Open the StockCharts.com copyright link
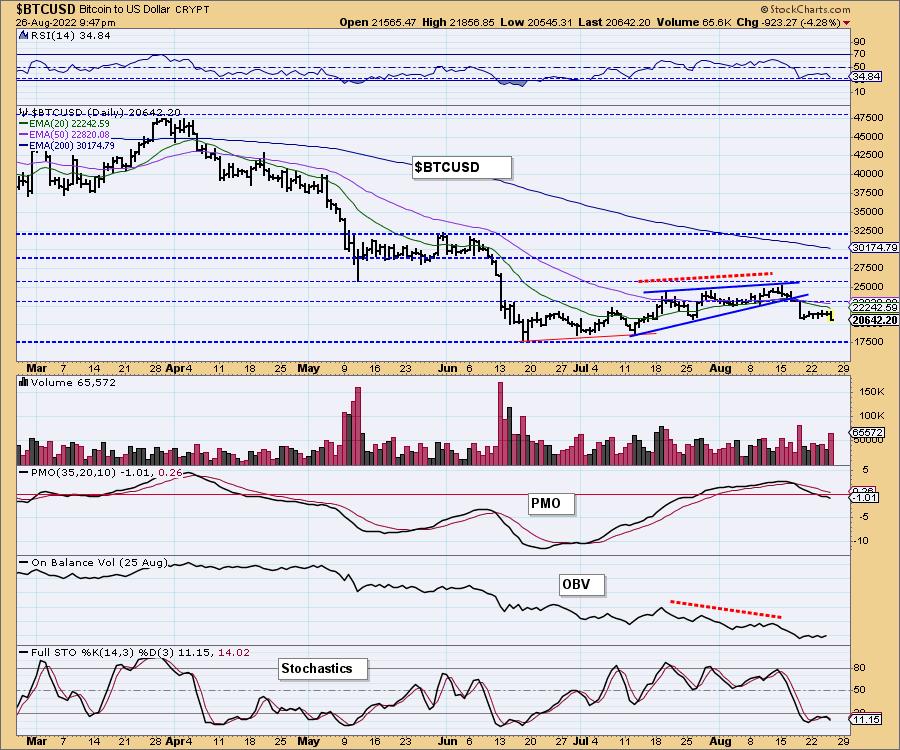 pos(805,9)
